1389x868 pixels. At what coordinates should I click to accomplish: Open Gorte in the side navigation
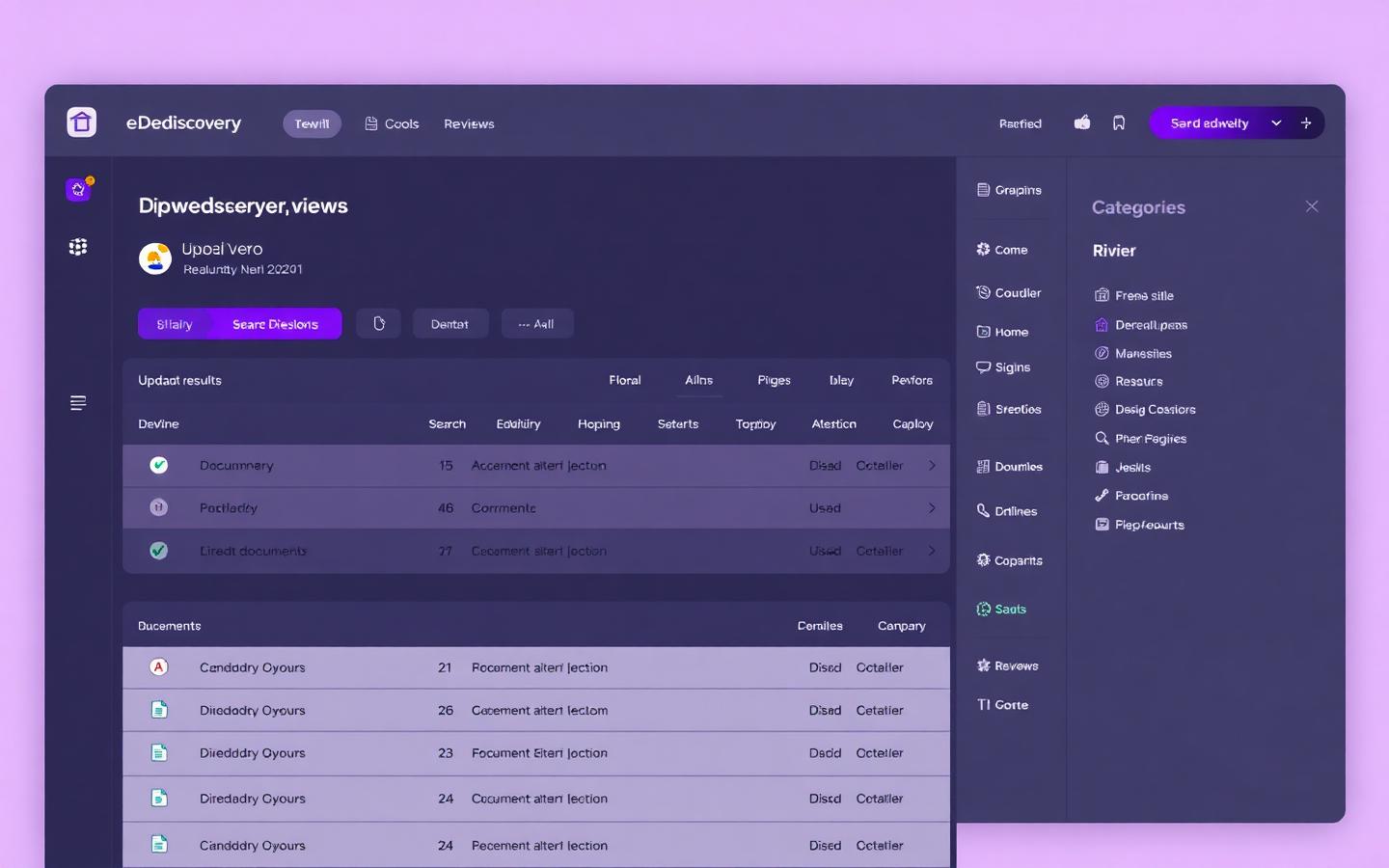(1002, 705)
